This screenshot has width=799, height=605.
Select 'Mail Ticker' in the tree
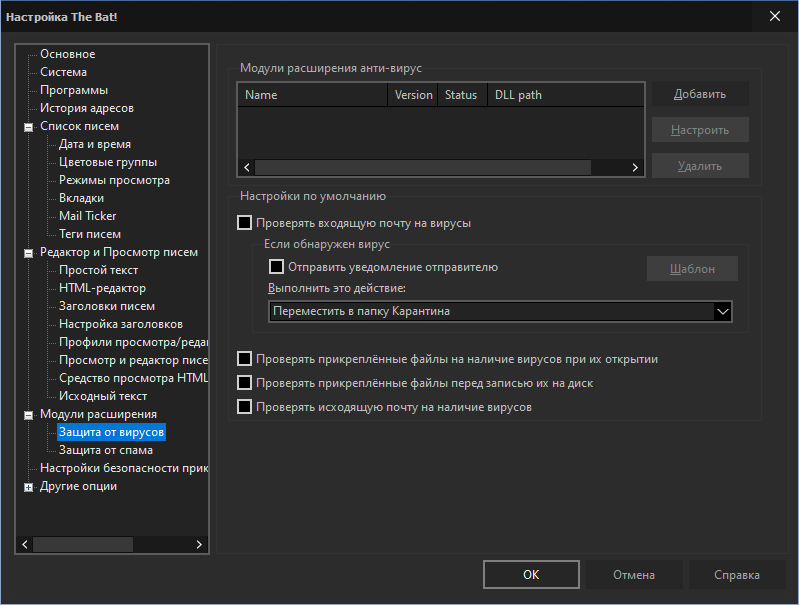(88, 216)
